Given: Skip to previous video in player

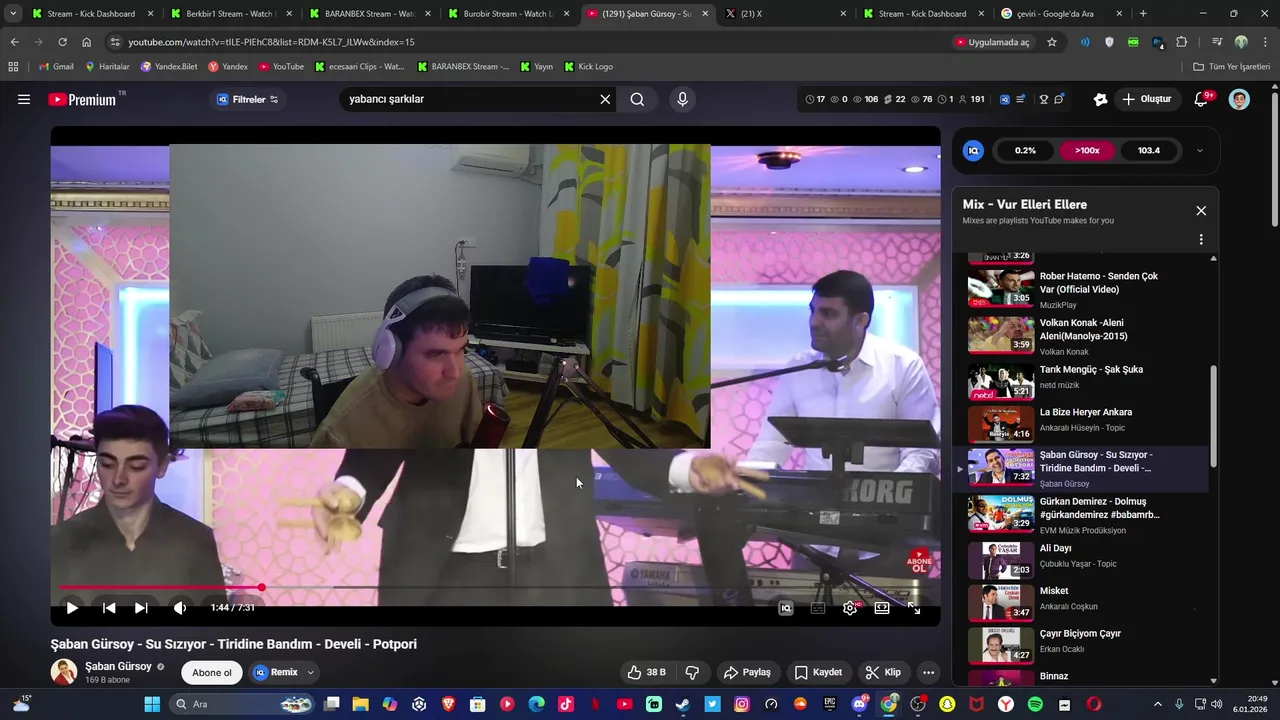Looking at the screenshot, I should (x=109, y=607).
